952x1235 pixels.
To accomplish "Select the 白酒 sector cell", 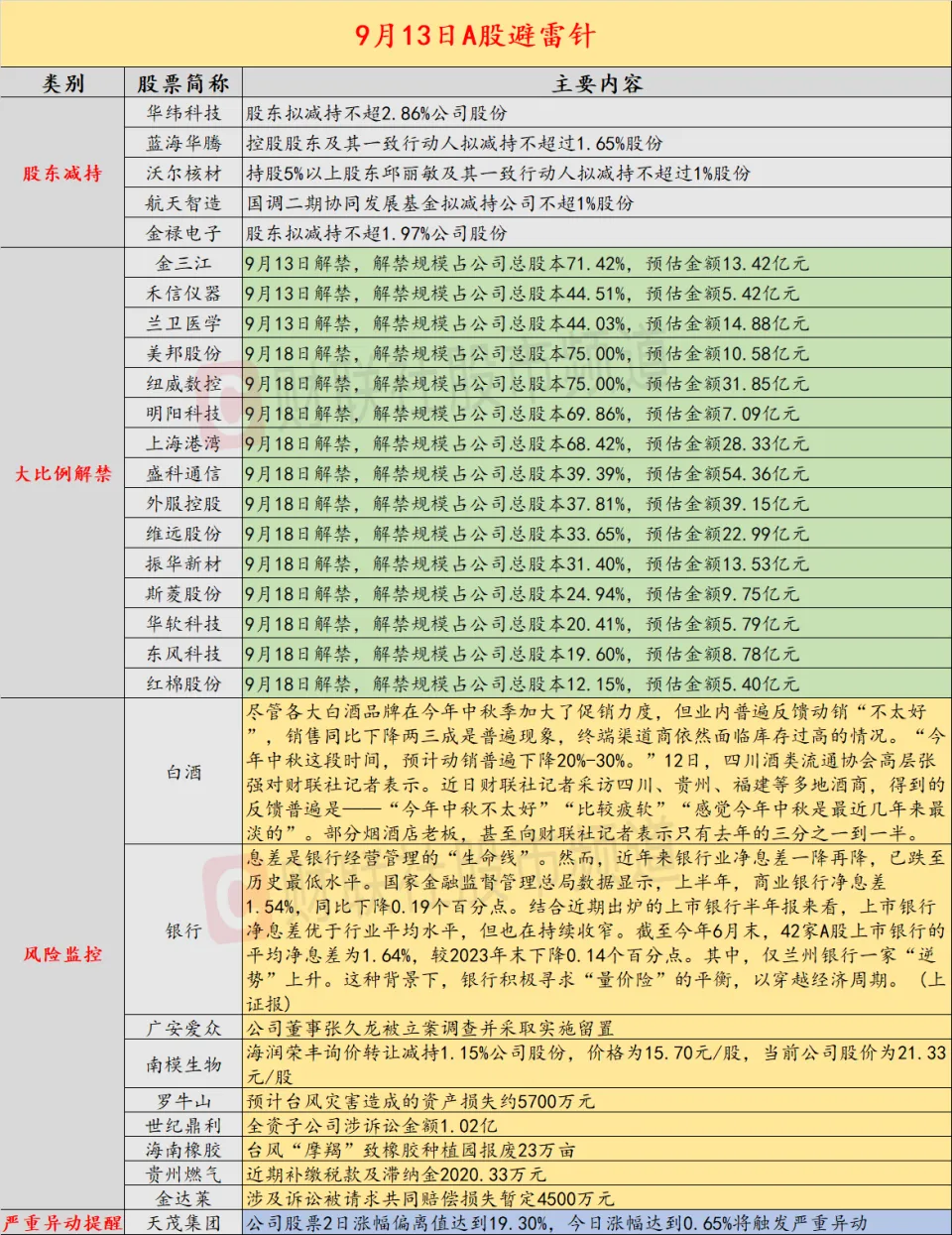I will (183, 772).
